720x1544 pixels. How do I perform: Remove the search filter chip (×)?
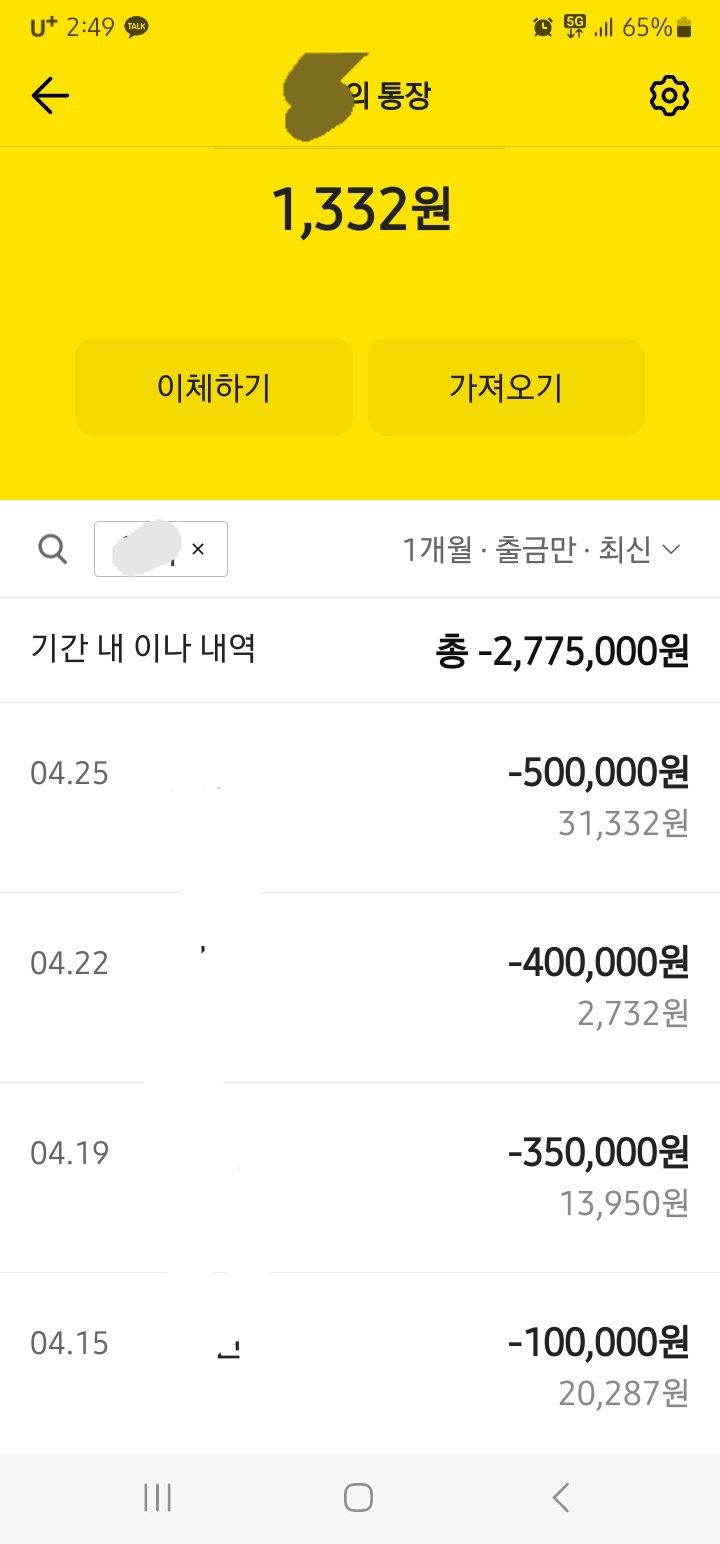tap(198, 549)
